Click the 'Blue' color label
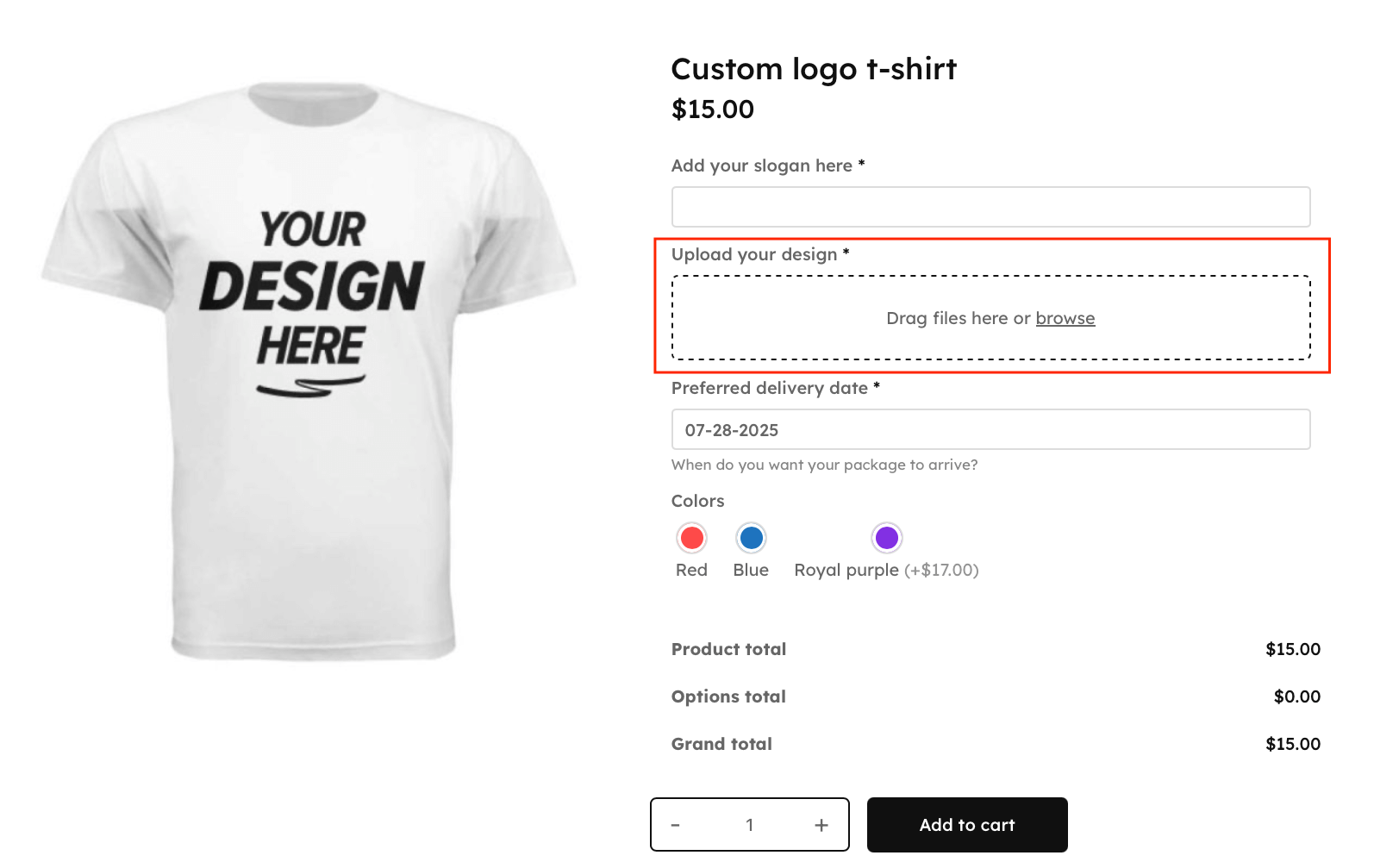Screen dimensions: 1374x868 tap(751, 570)
